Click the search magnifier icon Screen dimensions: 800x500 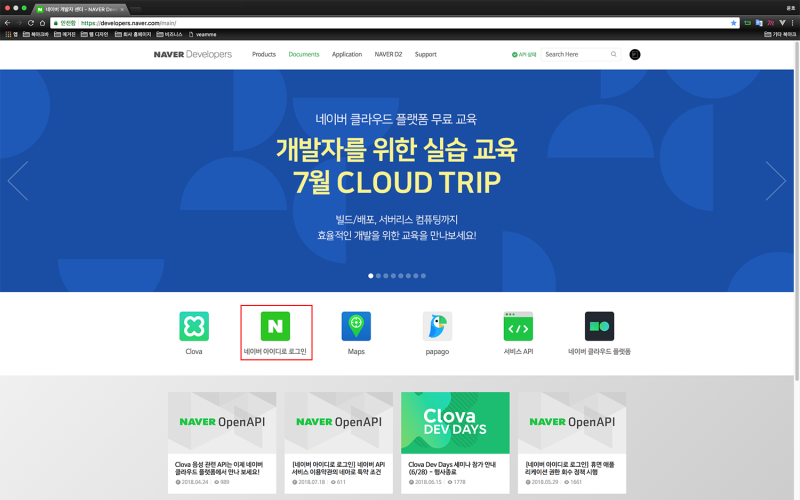(x=614, y=54)
